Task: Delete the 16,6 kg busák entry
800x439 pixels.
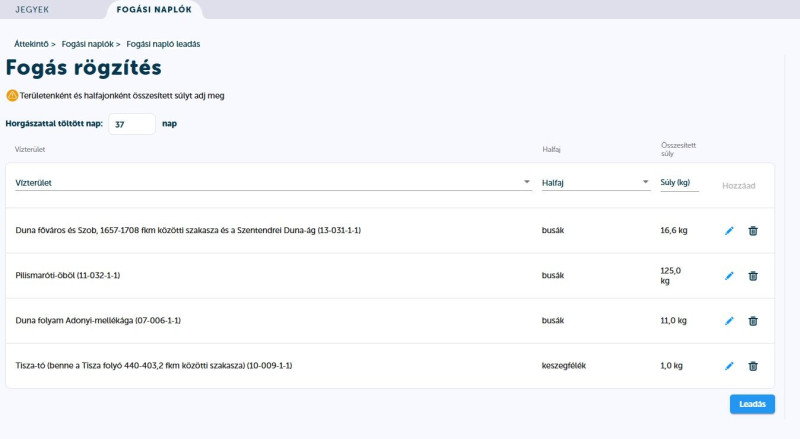Action: tap(753, 231)
